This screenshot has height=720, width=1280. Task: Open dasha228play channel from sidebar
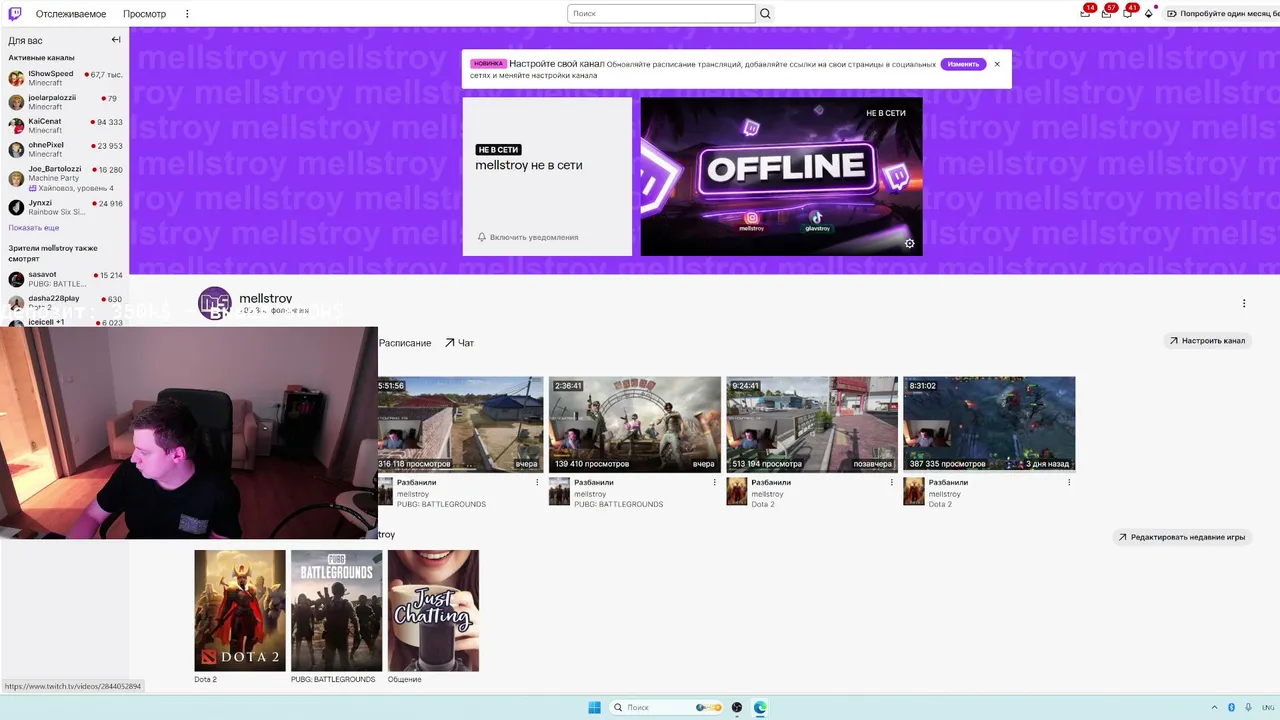[64, 302]
